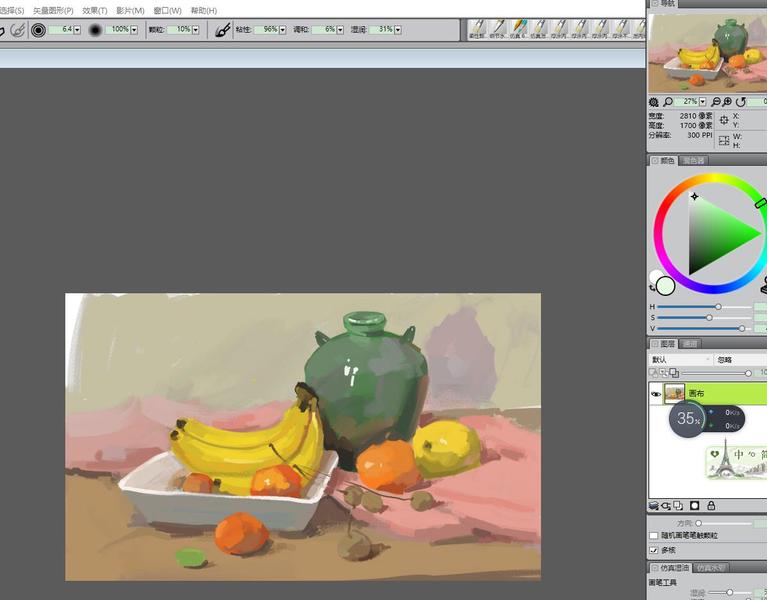The height and width of the screenshot is (600, 767).
Task: Open the 窗口(W) menu
Action: pos(167,10)
